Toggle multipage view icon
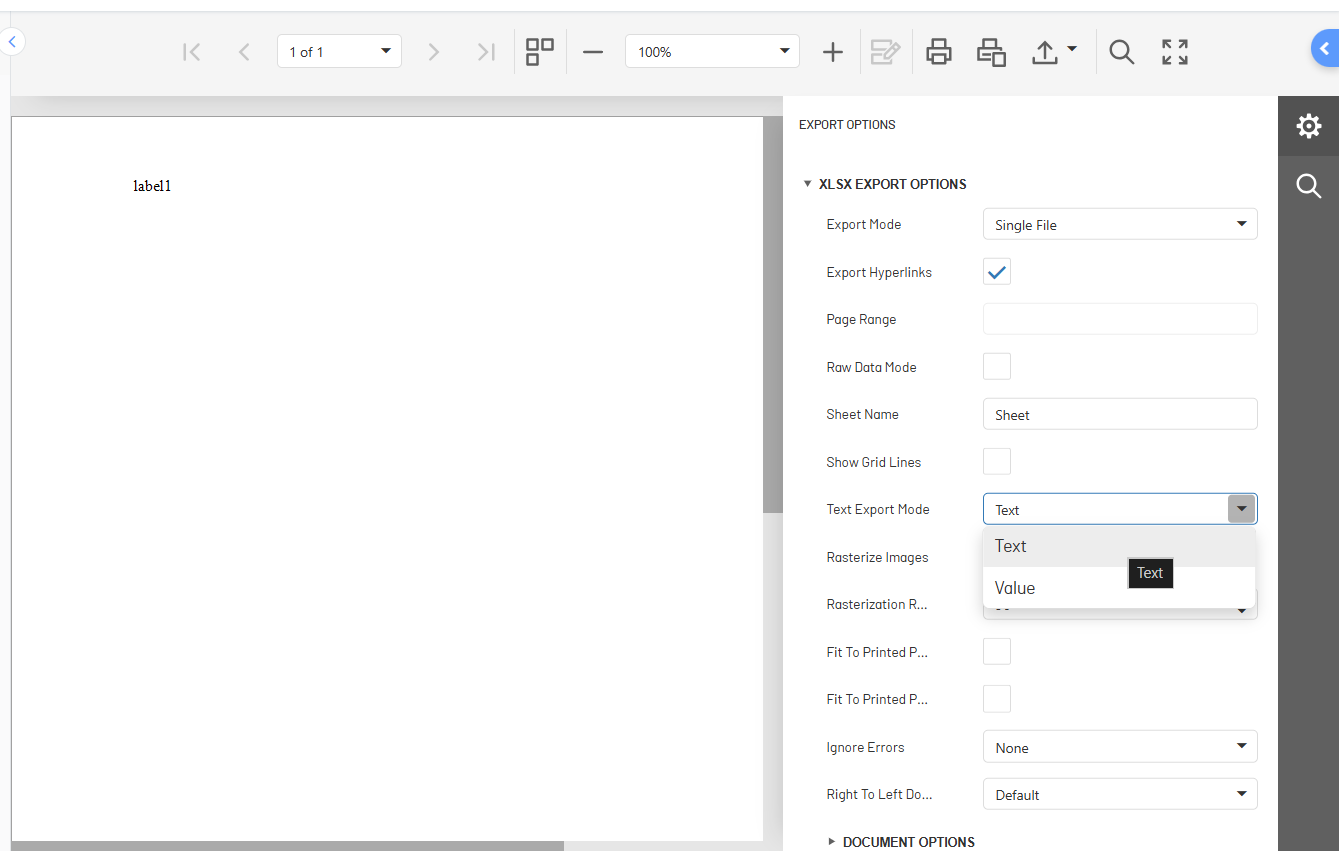1339x851 pixels. [x=540, y=52]
